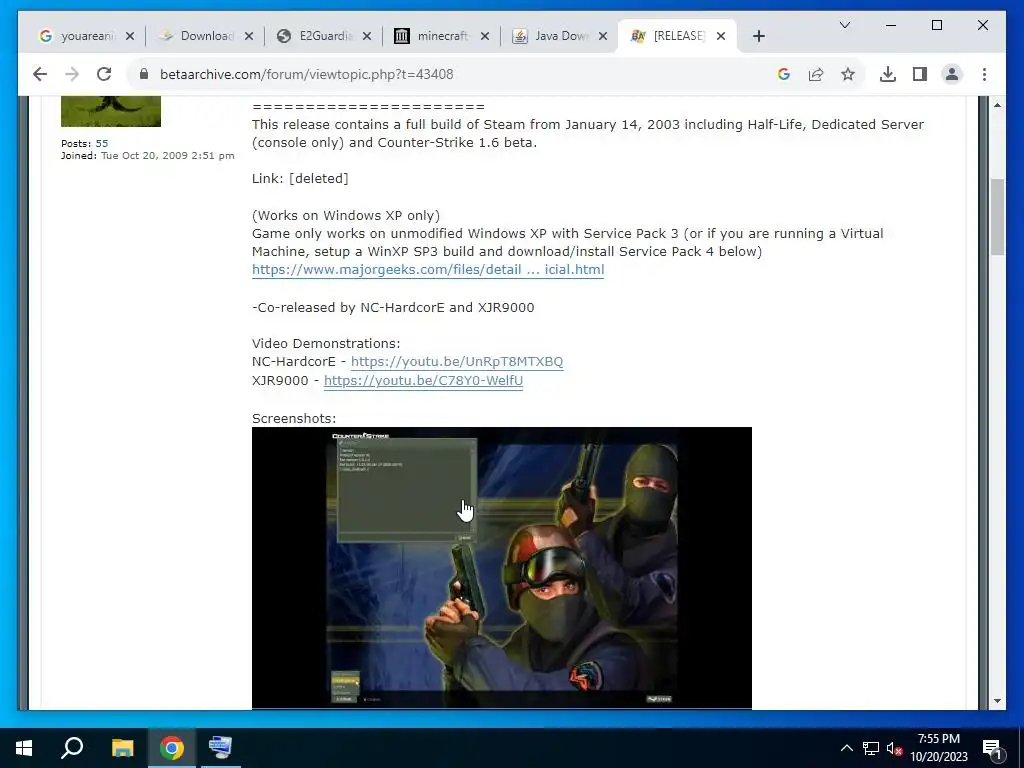Open the Chrome downloads icon
The height and width of the screenshot is (768, 1024).
tap(888, 74)
